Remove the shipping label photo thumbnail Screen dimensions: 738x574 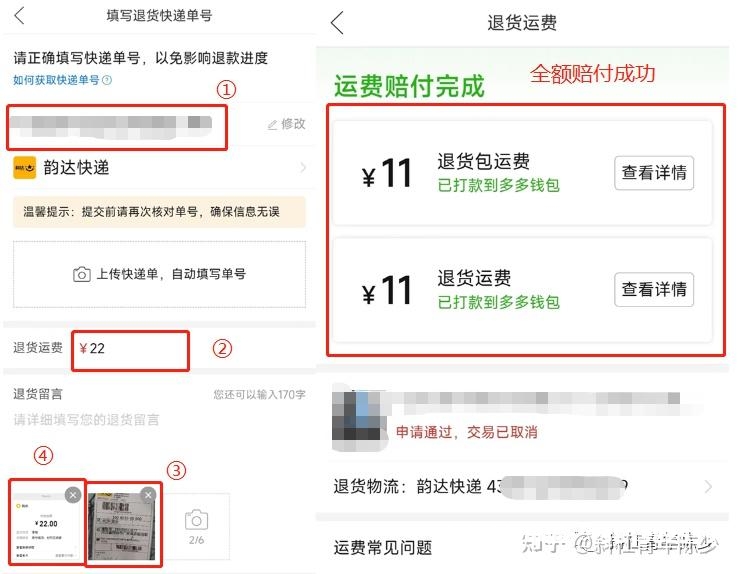[x=148, y=494]
